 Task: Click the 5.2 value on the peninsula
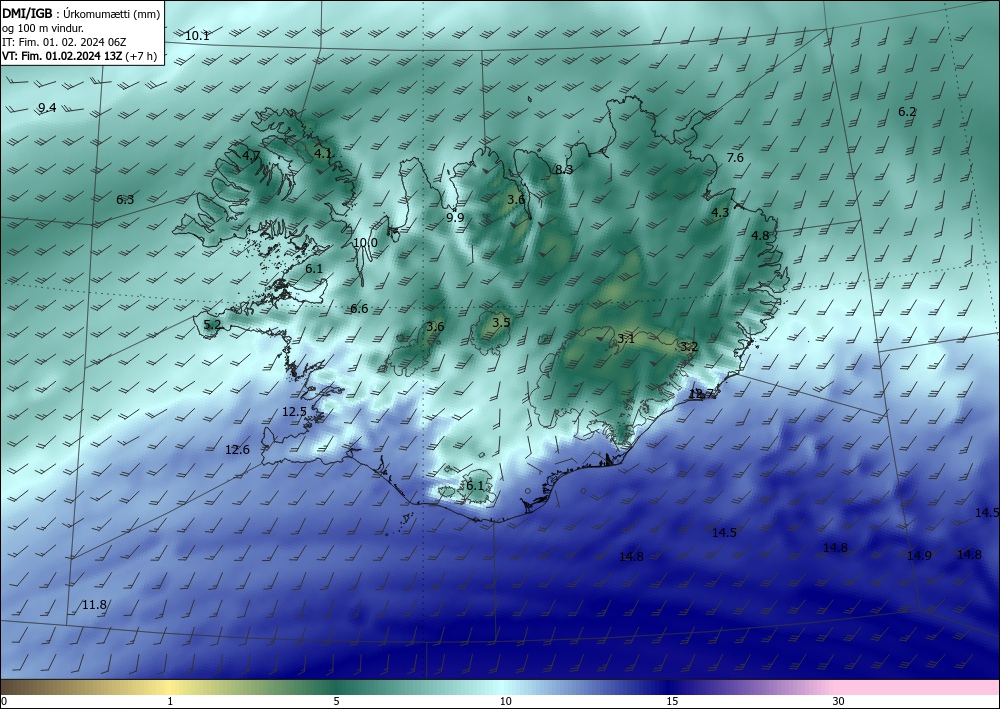[212, 325]
